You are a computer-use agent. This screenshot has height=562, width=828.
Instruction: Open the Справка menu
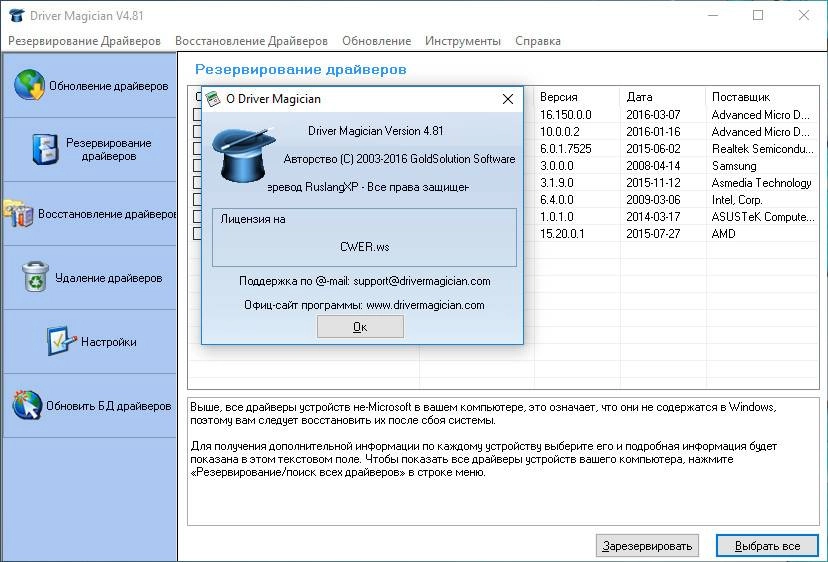[538, 41]
